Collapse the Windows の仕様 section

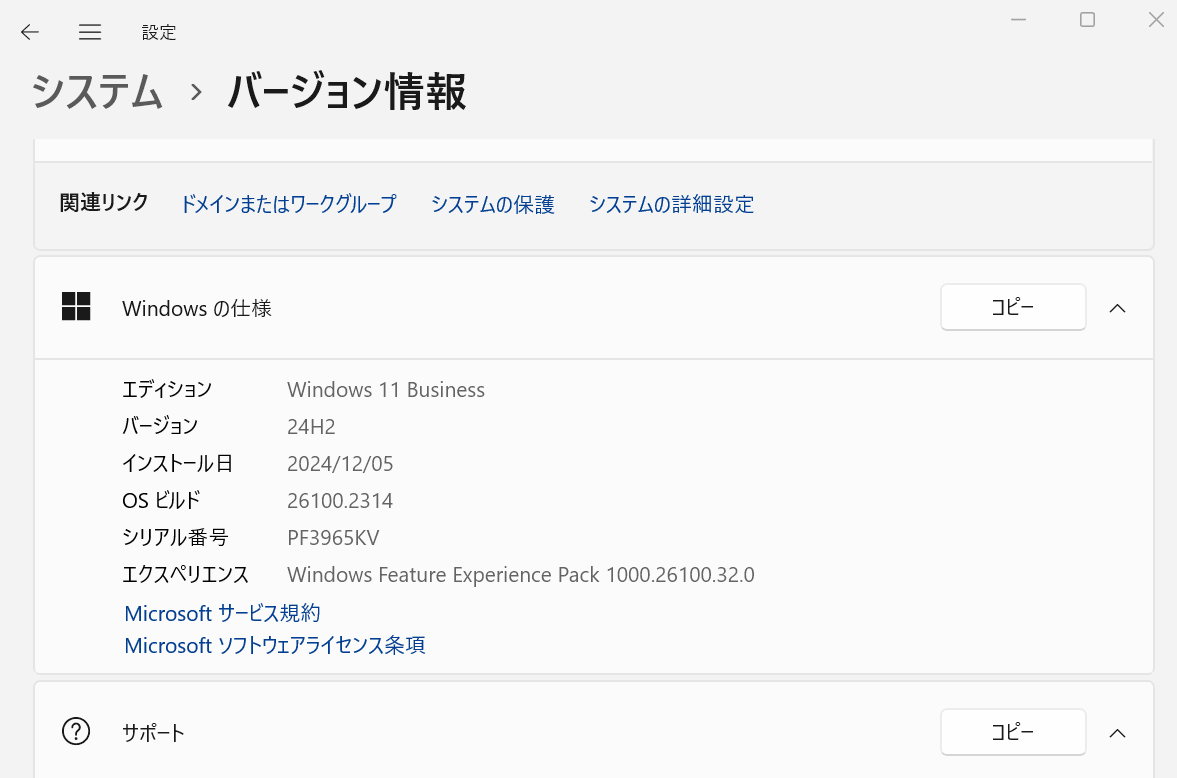pos(1118,308)
